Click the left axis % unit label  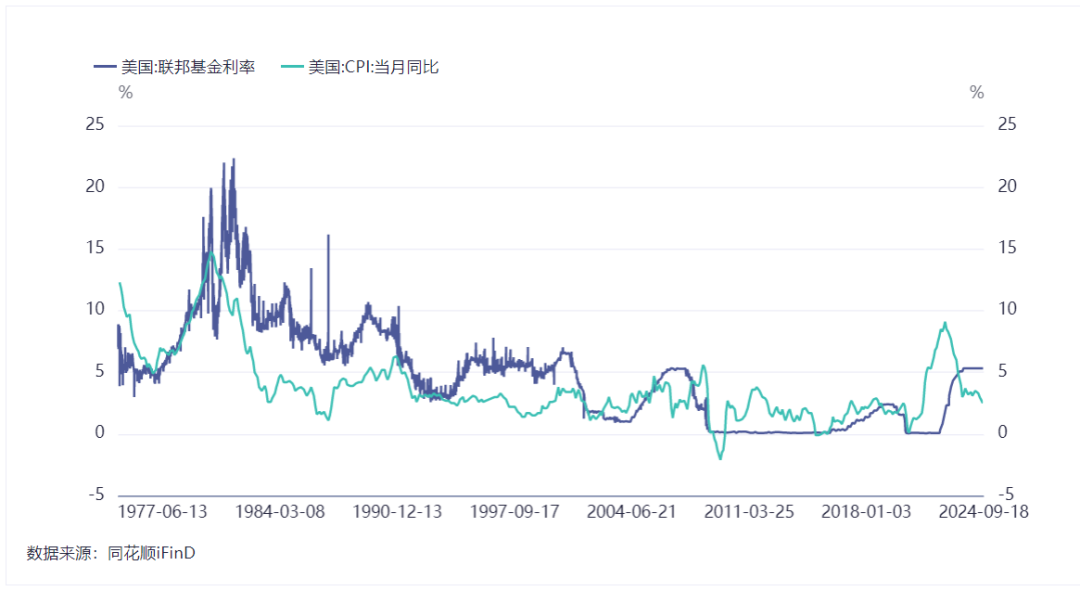(125, 92)
